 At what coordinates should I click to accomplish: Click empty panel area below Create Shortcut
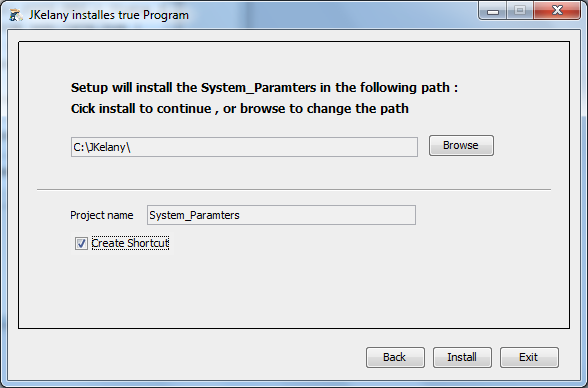pos(294,291)
